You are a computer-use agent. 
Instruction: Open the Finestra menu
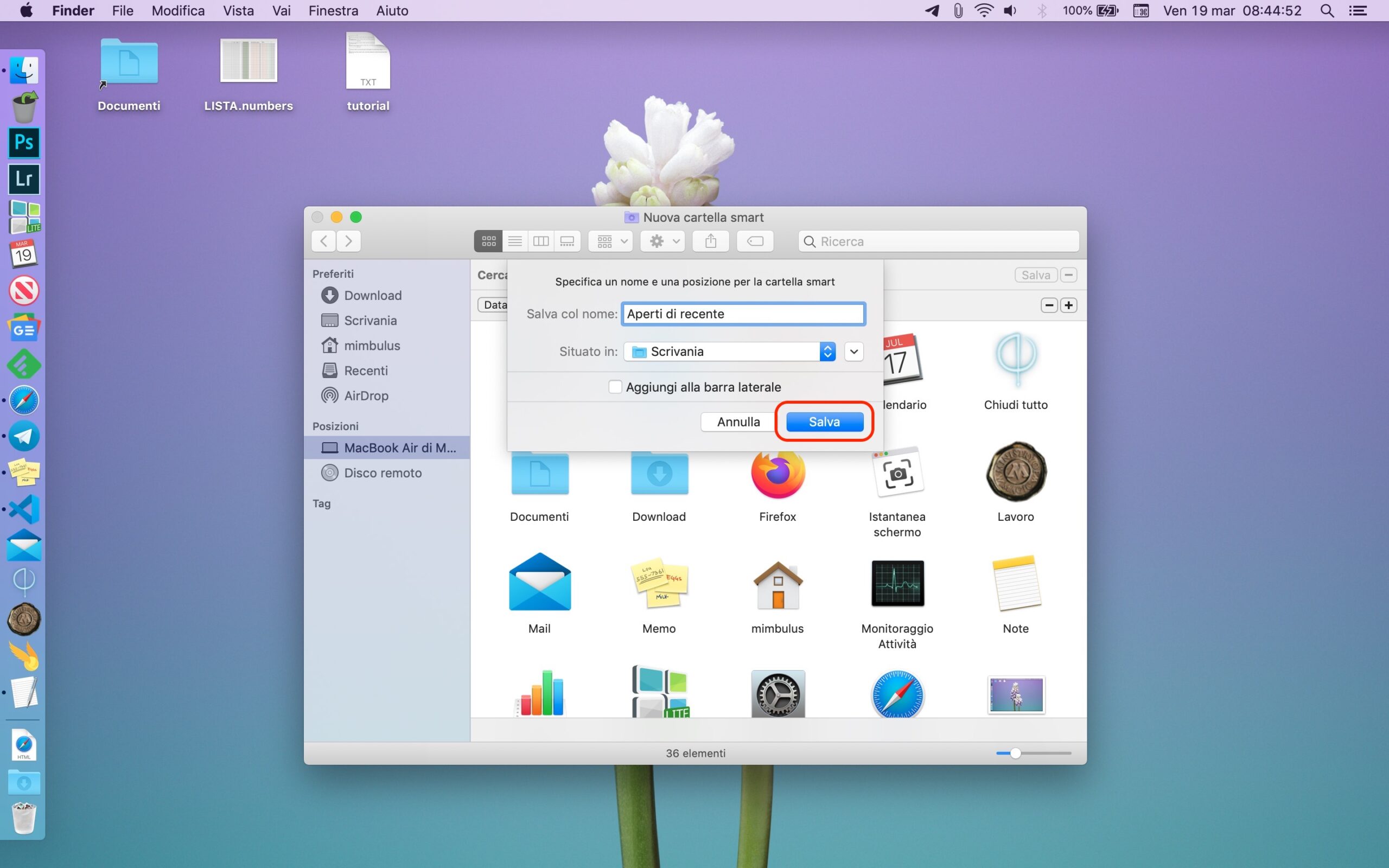[x=333, y=10]
